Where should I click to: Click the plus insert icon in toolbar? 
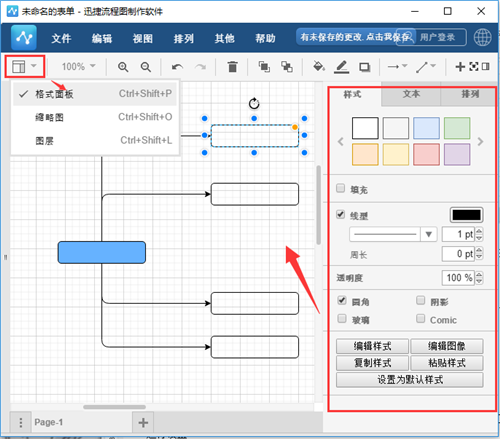coord(460,67)
